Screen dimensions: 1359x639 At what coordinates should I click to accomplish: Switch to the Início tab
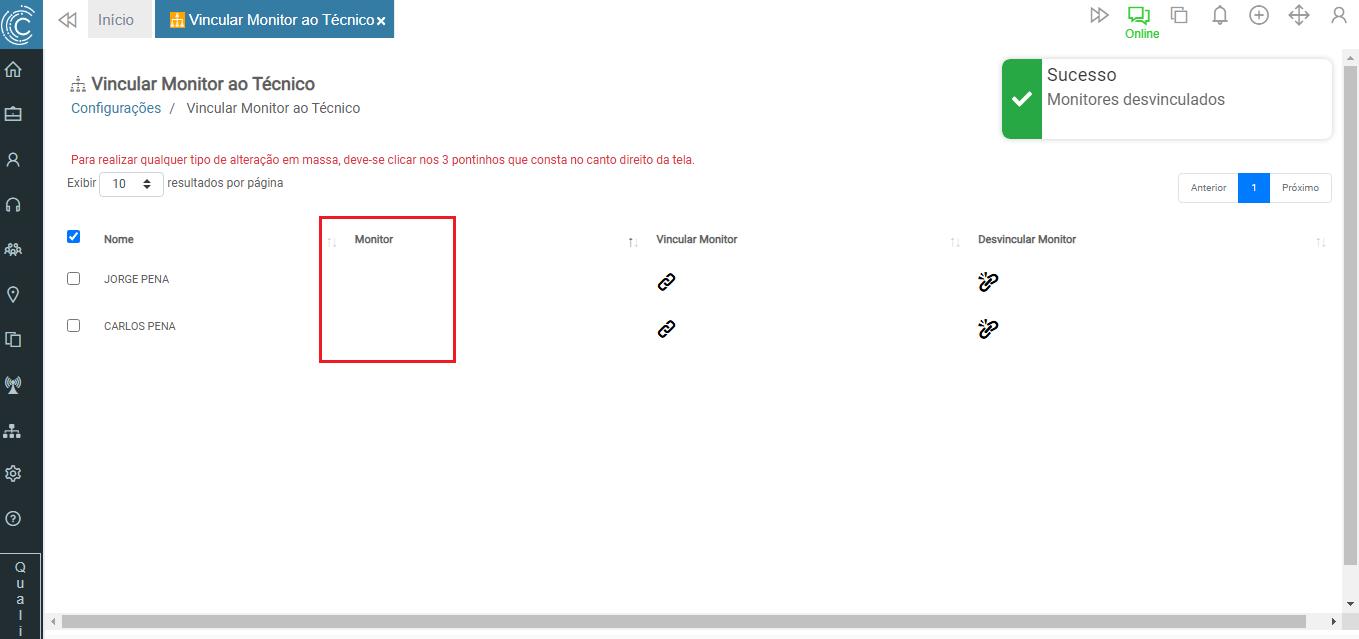pyautogui.click(x=116, y=20)
